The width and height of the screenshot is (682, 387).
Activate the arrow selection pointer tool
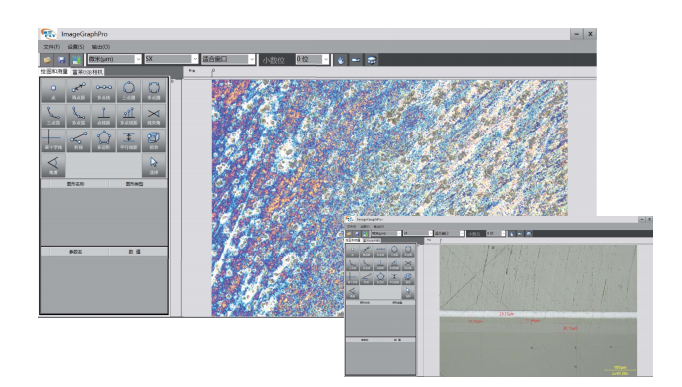click(x=154, y=165)
